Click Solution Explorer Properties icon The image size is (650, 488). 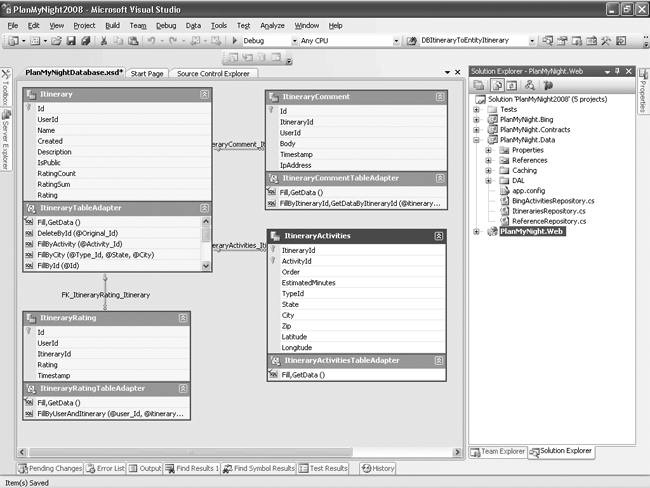479,85
